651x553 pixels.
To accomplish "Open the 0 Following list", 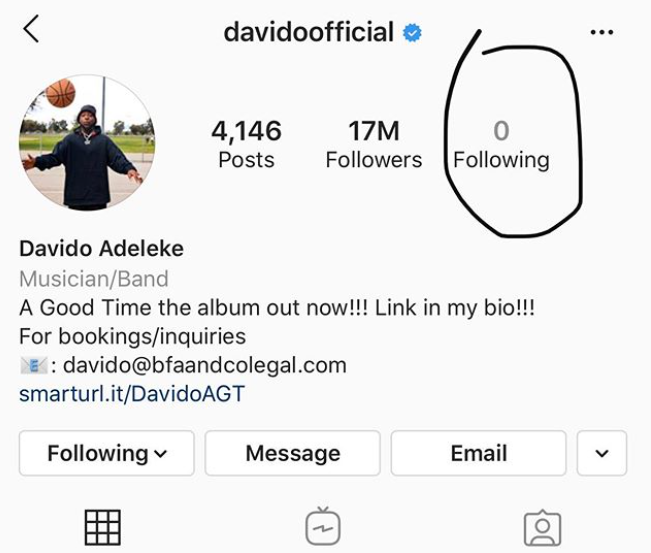I will [x=502, y=144].
